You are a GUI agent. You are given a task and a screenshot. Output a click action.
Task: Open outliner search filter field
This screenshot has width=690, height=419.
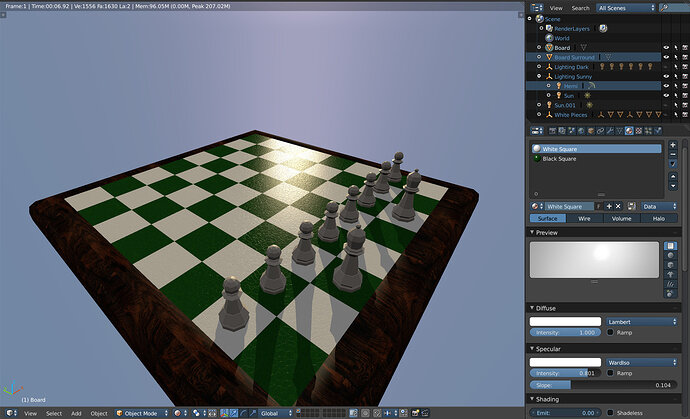tap(675, 8)
